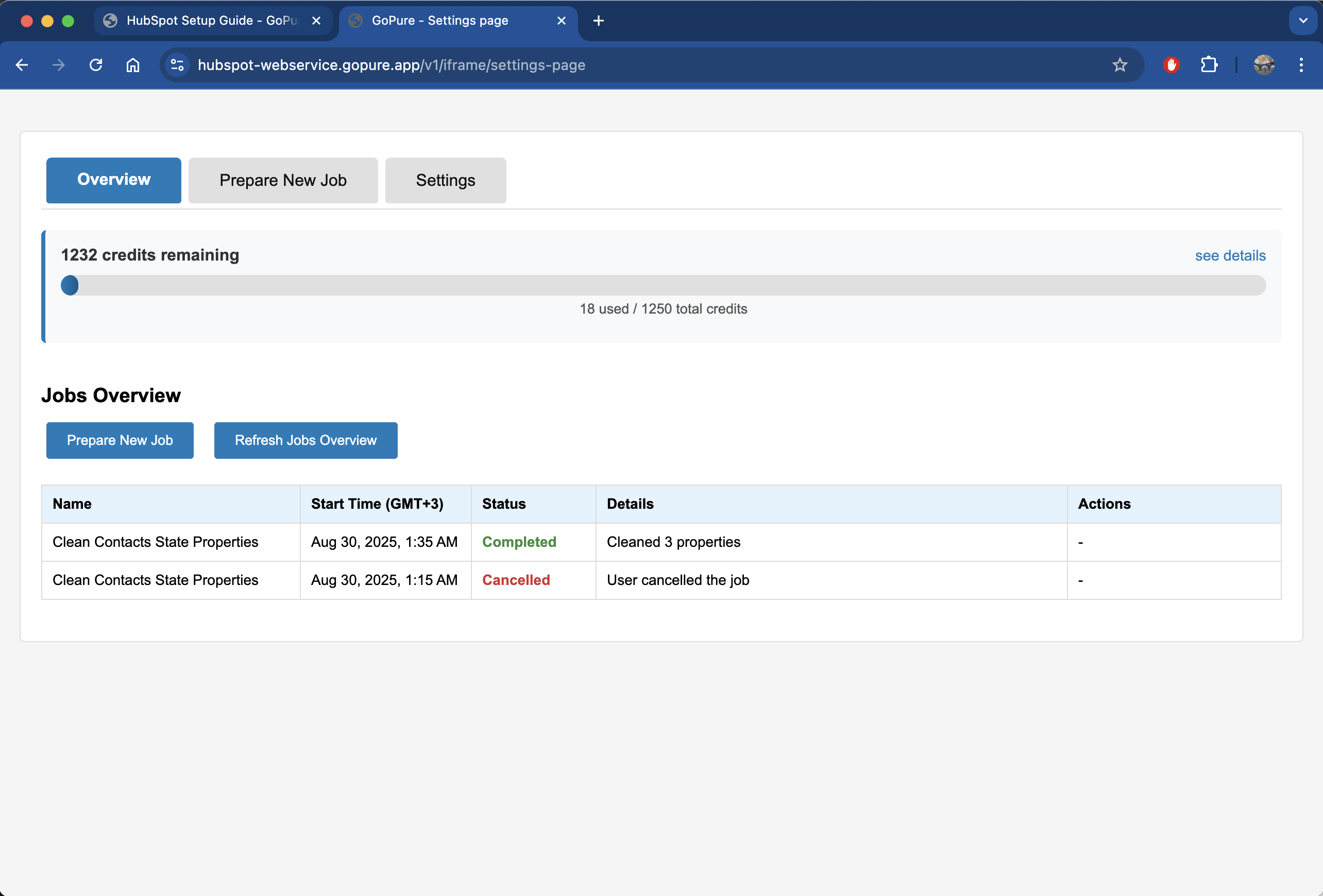This screenshot has width=1323, height=896.
Task: Click the credits usage progress bar
Action: (663, 286)
